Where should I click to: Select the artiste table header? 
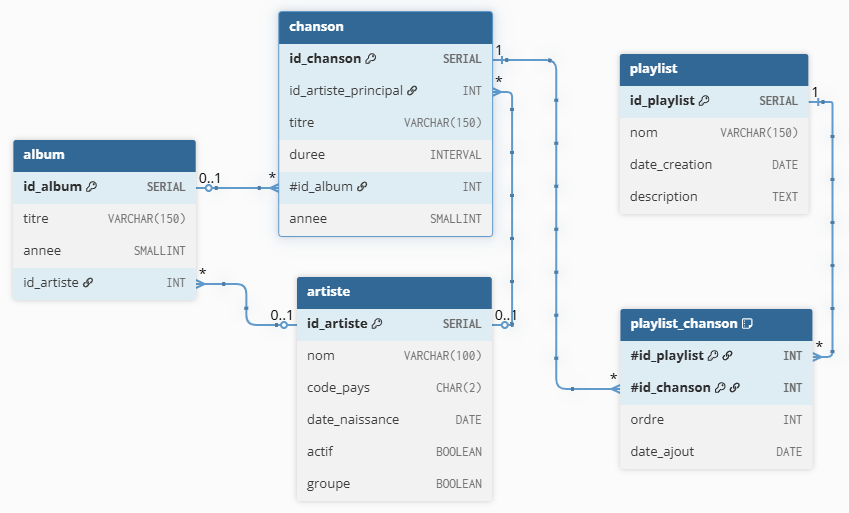[394, 292]
